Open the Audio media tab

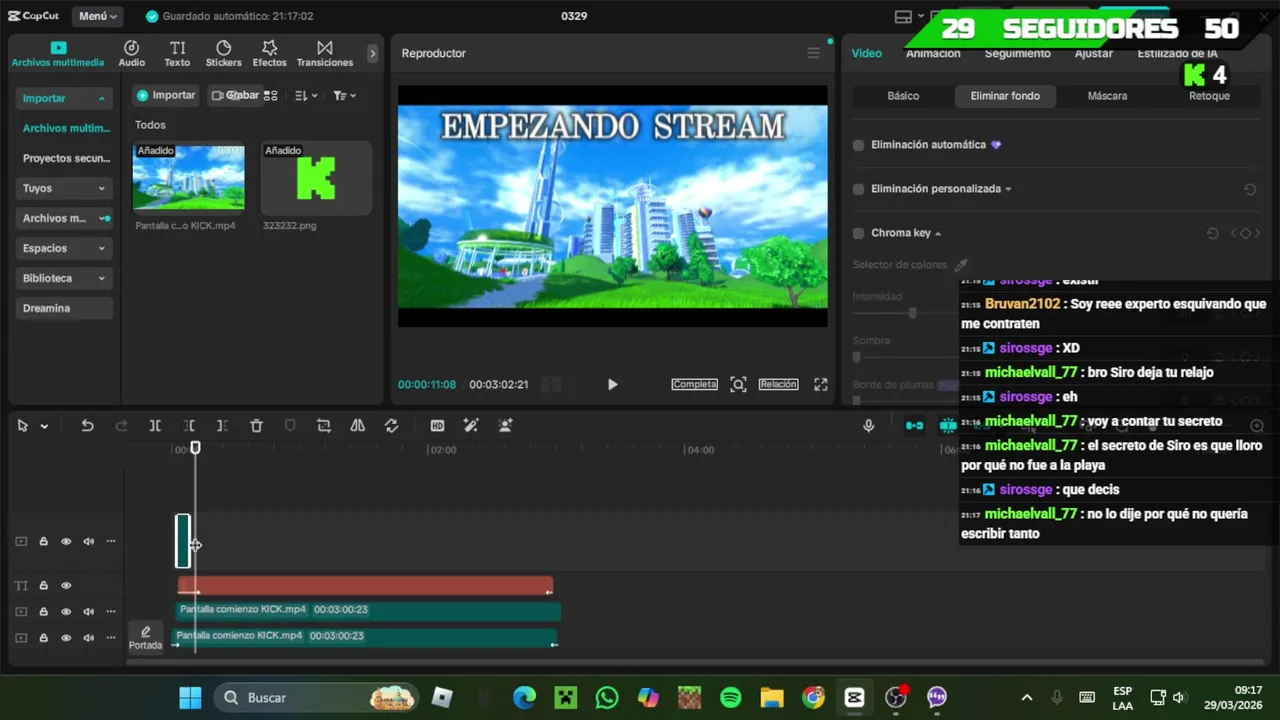[131, 54]
